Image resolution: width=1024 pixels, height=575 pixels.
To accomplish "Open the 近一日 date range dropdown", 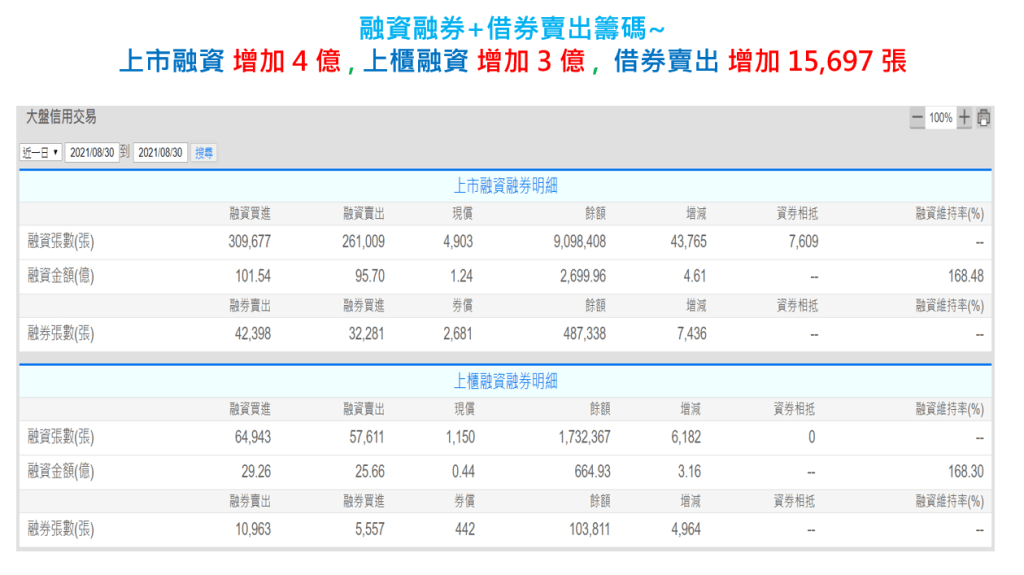I will [40, 153].
